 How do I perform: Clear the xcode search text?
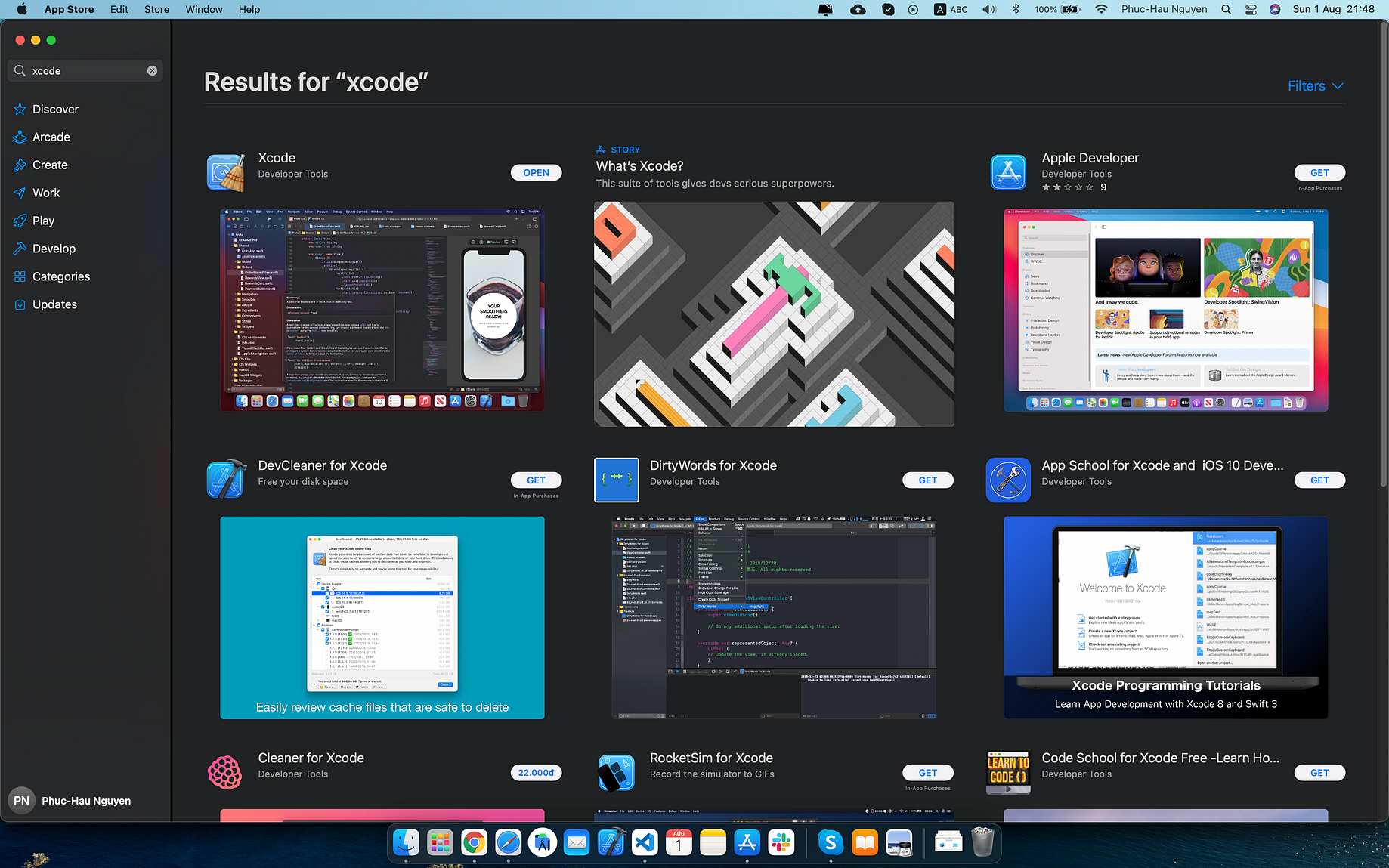point(152,70)
